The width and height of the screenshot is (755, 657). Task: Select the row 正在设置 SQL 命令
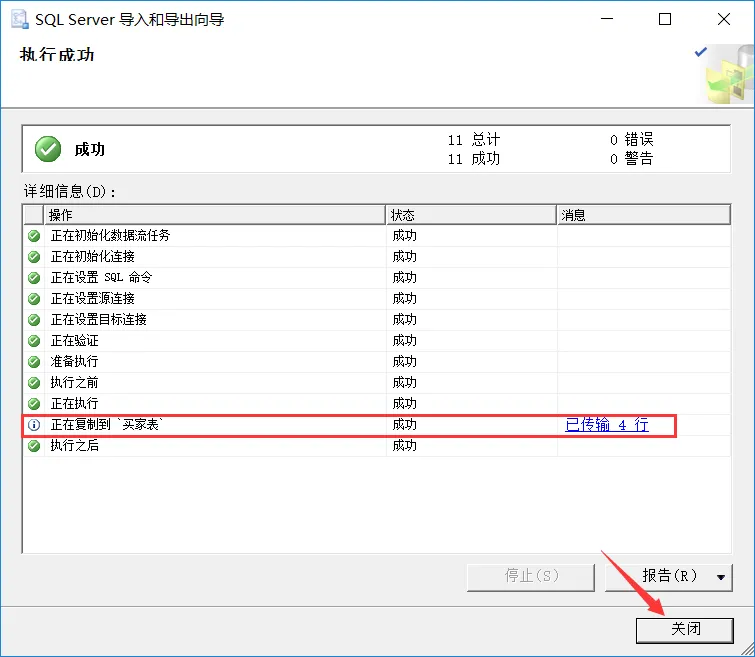click(x=377, y=277)
